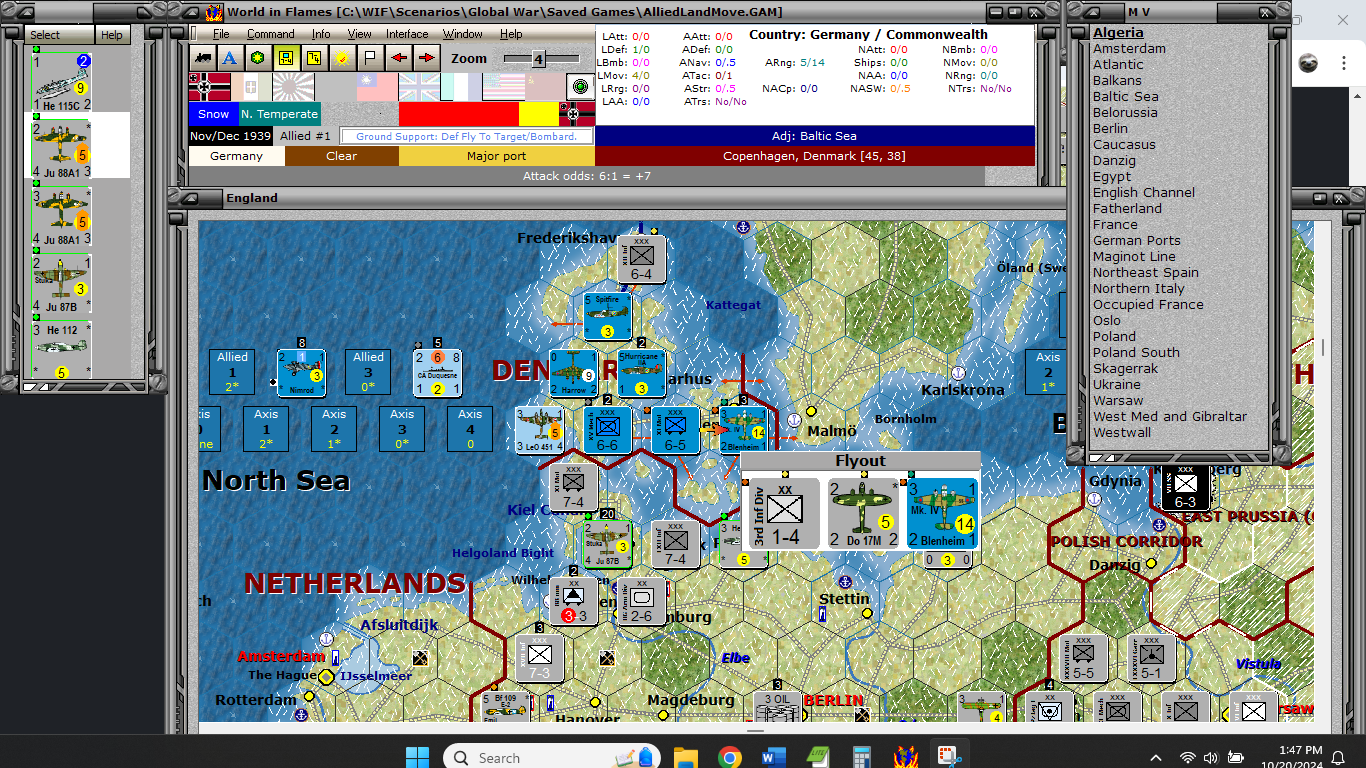Toggle the small yellow 7-4 counter toolbar button

(x=314, y=58)
